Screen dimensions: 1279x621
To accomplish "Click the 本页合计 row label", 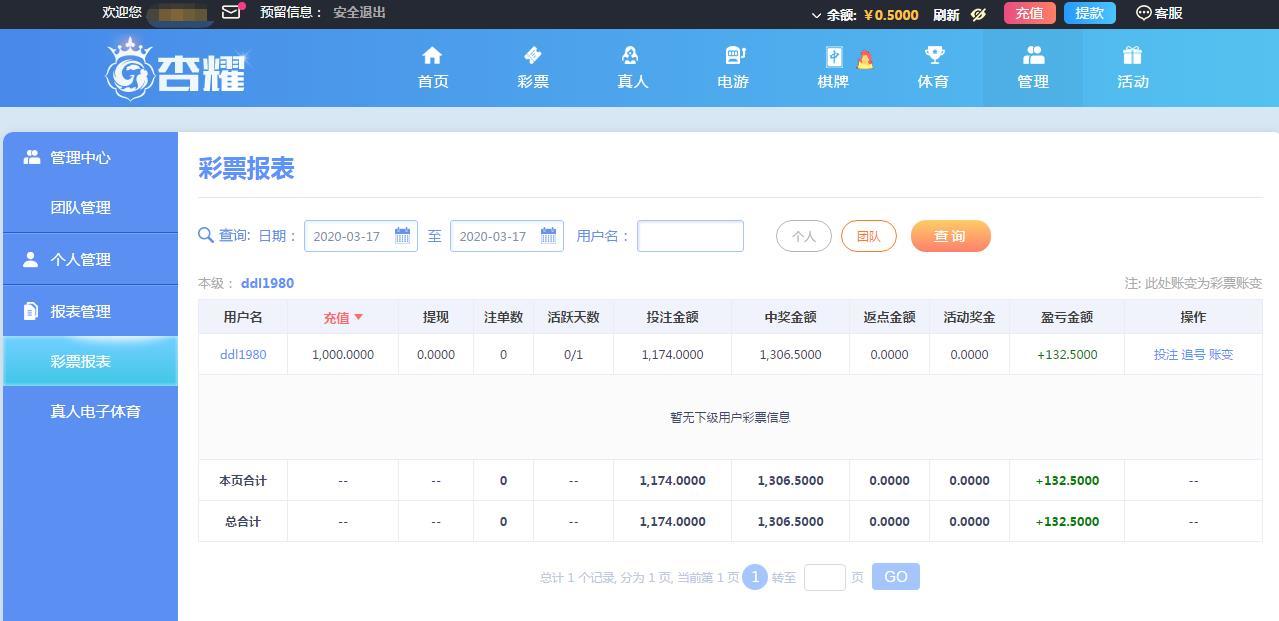I will point(243,480).
